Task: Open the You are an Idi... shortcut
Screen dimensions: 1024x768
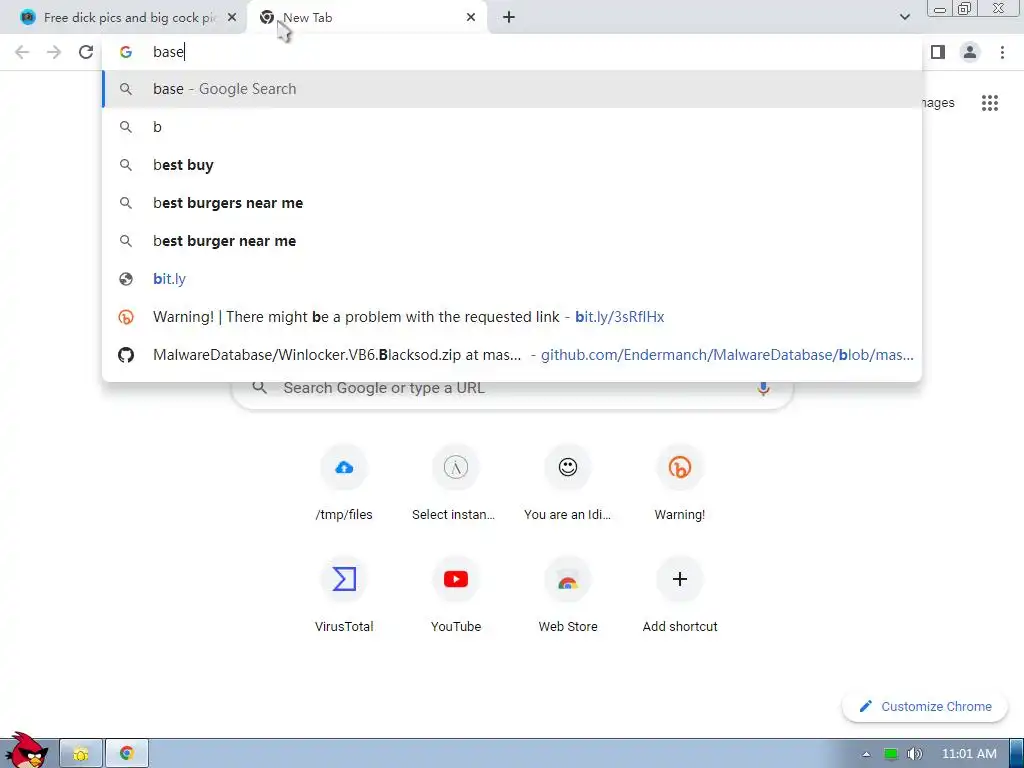Action: (568, 483)
